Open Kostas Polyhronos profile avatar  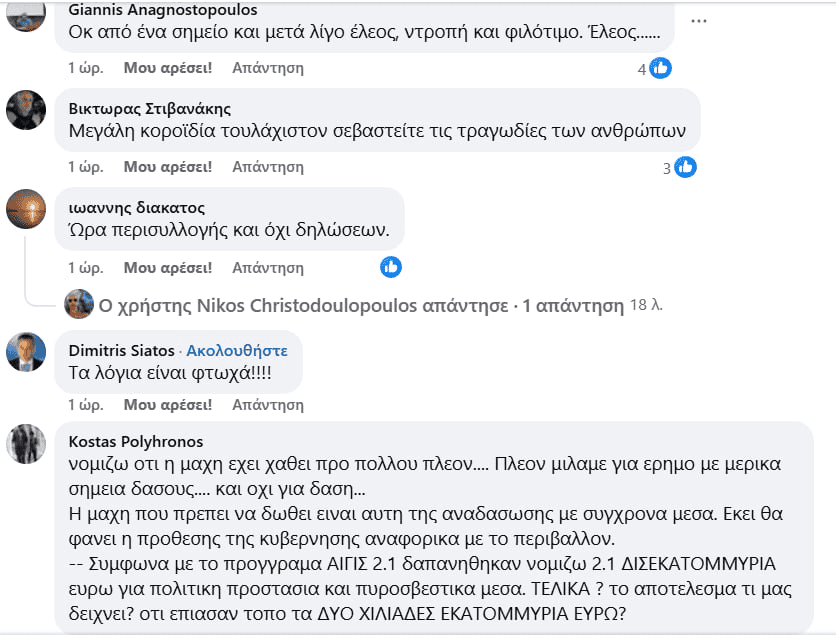(x=26, y=444)
